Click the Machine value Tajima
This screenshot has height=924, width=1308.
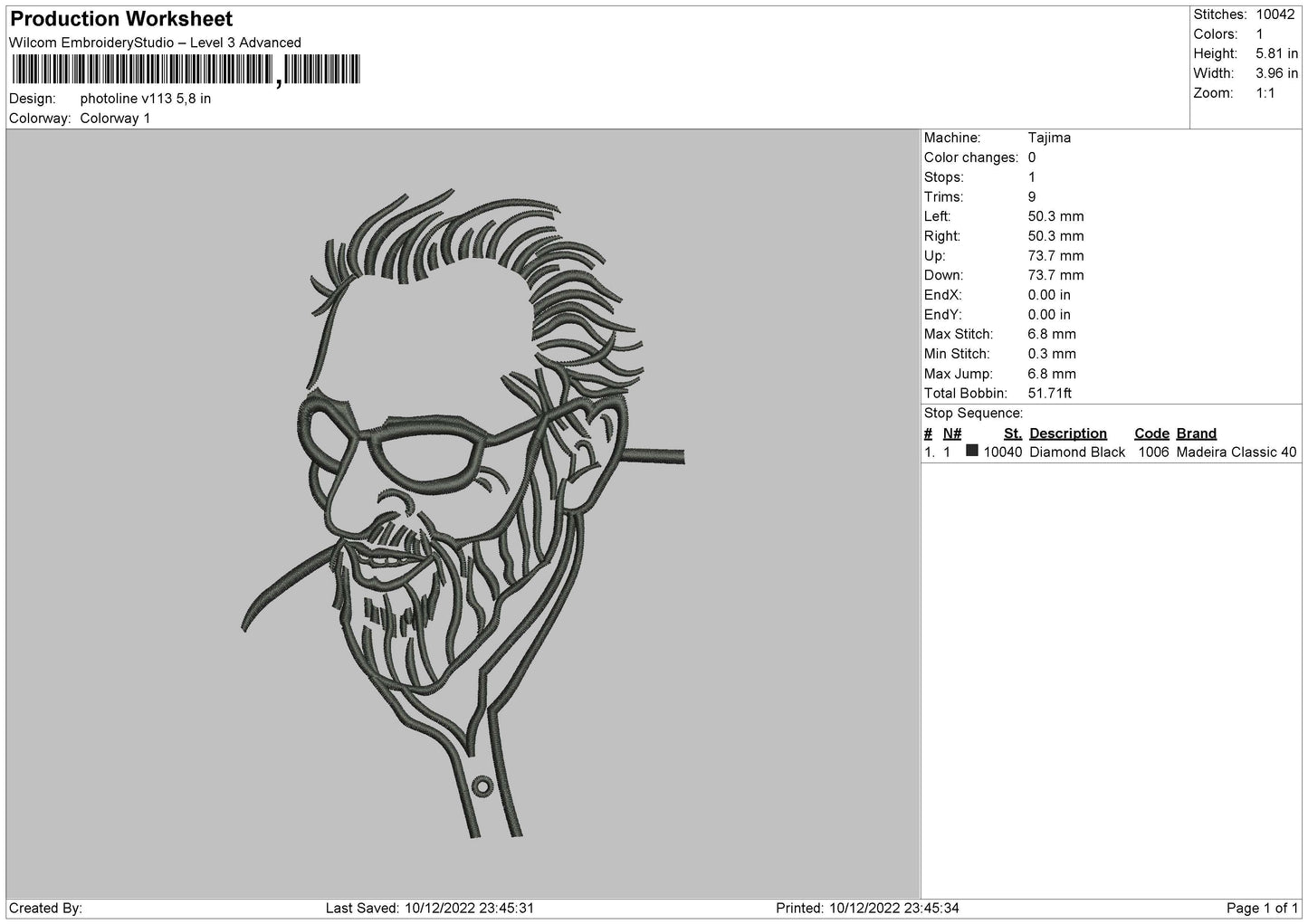(1049, 138)
